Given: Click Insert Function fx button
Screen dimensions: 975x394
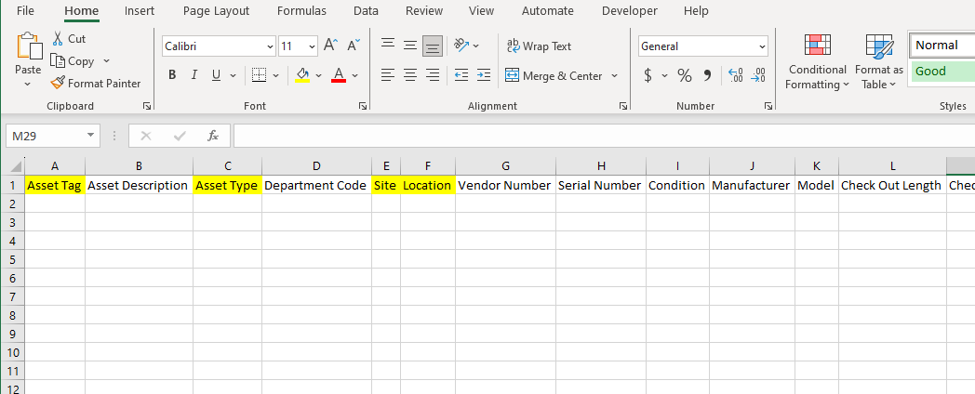Looking at the screenshot, I should click(x=213, y=135).
